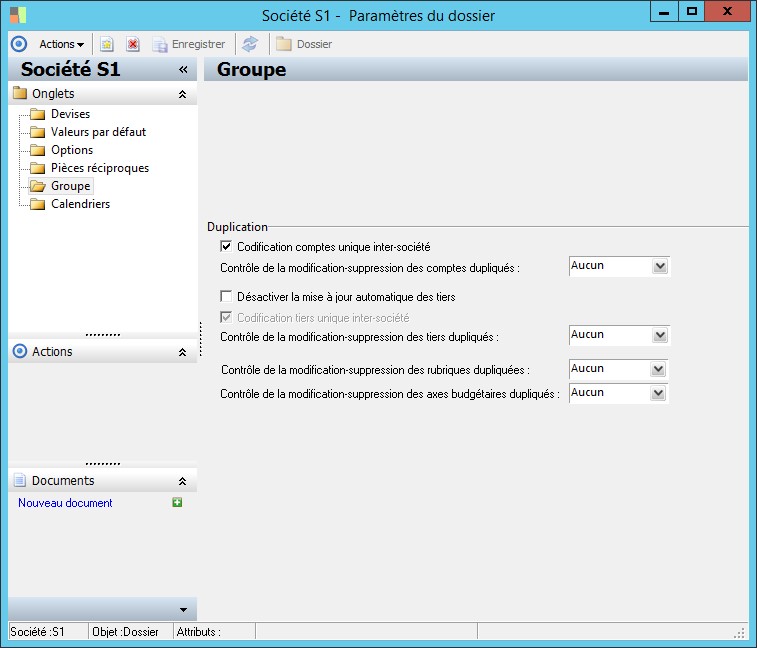757x648 pixels.
Task: Click the Documents panel page icon
Action: pos(20,480)
